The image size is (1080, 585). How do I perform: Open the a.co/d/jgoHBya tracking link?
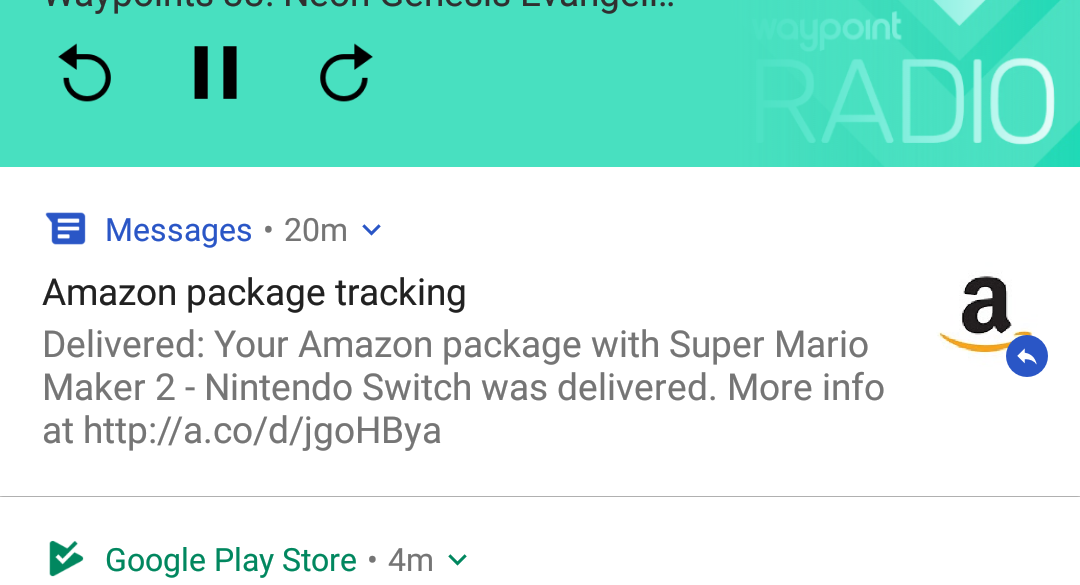tap(262, 431)
